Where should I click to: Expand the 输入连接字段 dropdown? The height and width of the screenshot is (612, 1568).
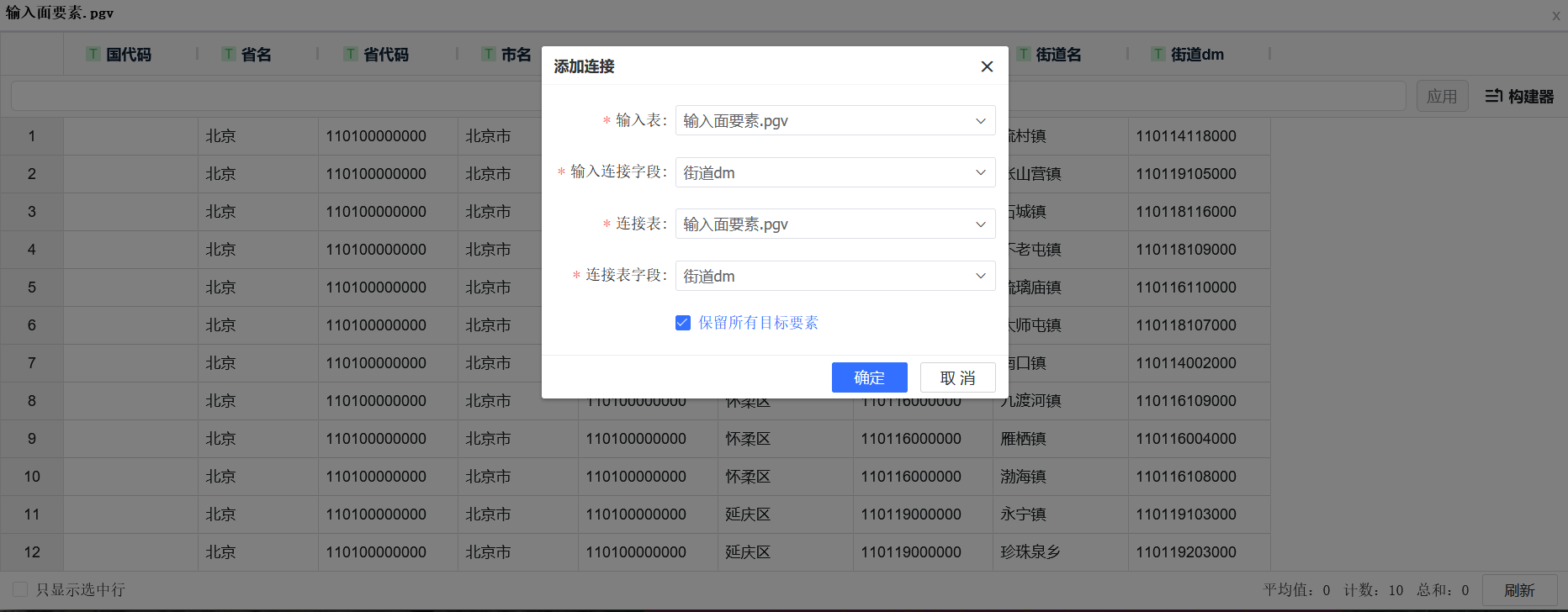[834, 172]
